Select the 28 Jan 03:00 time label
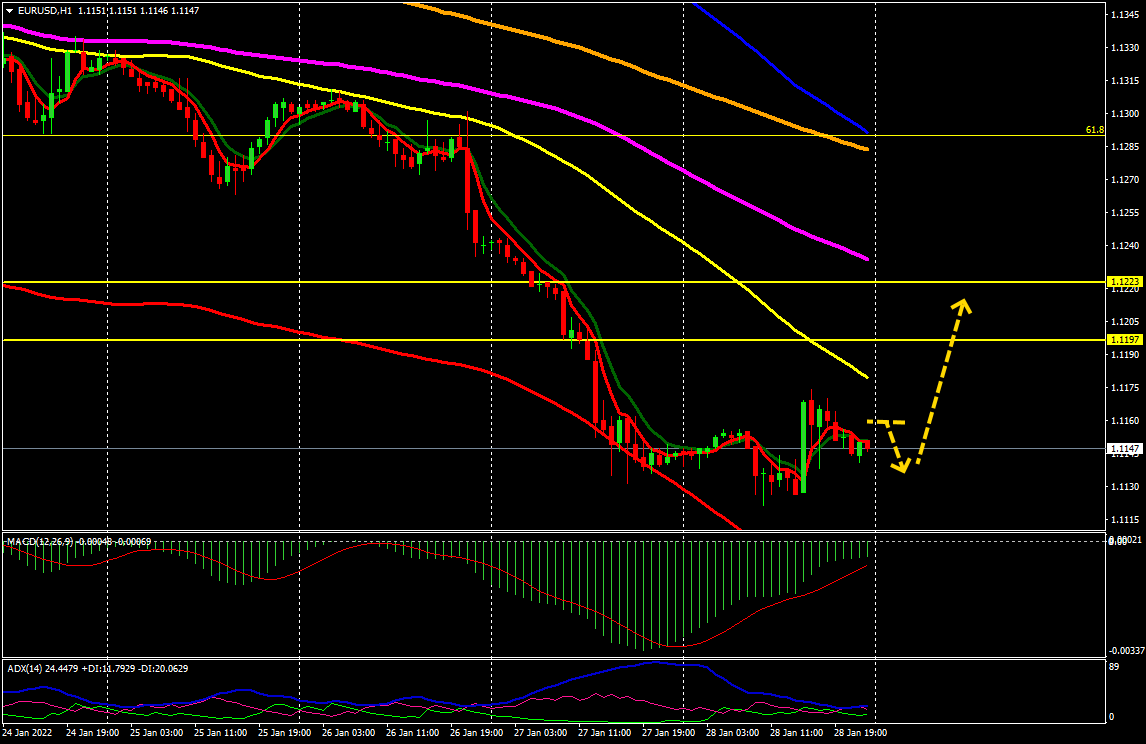Image resolution: width=1146 pixels, height=744 pixels. pyautogui.click(x=732, y=732)
